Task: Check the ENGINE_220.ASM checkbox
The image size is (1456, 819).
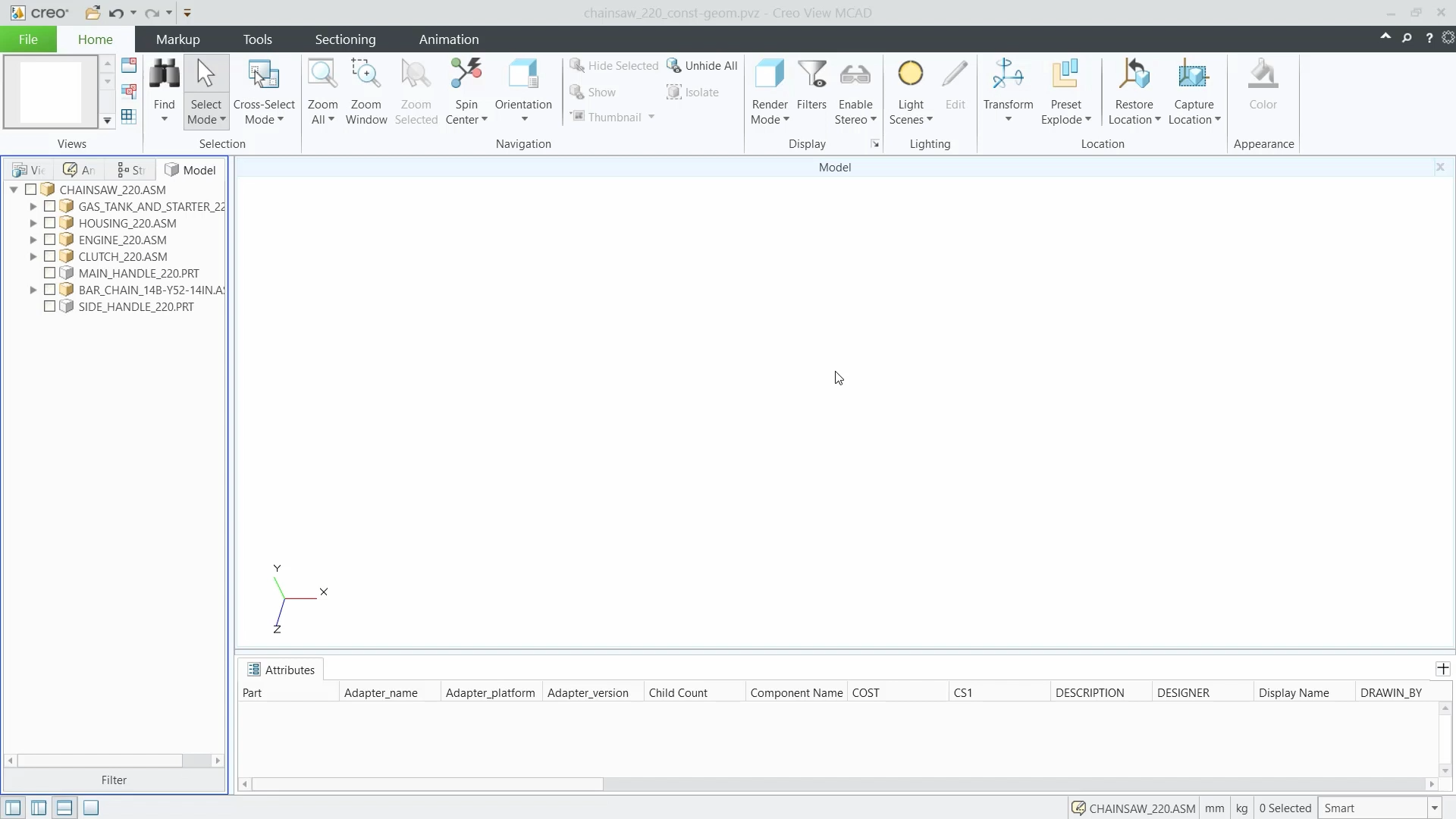Action: point(49,240)
